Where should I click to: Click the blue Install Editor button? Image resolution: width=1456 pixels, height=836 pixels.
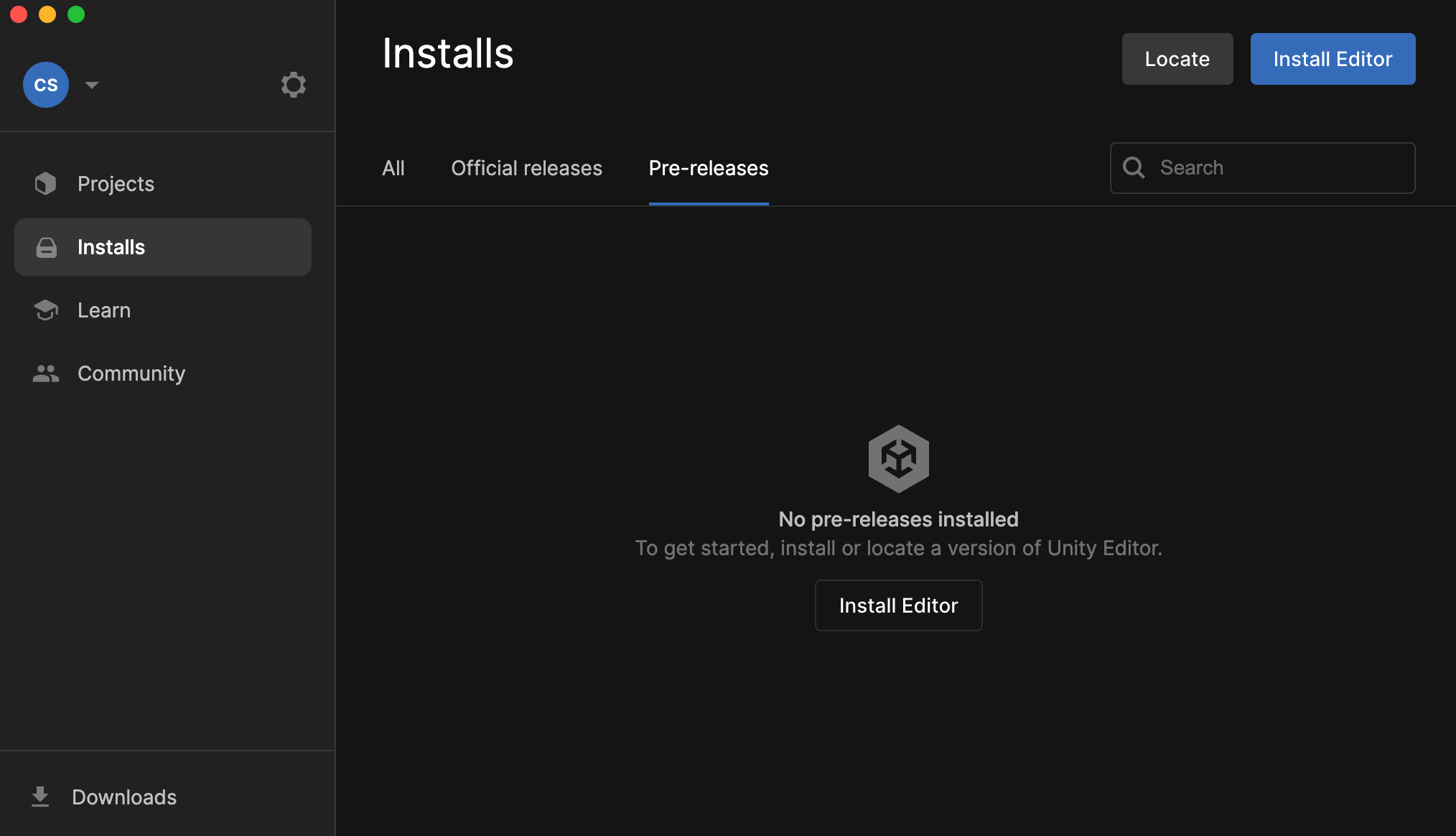click(1333, 59)
